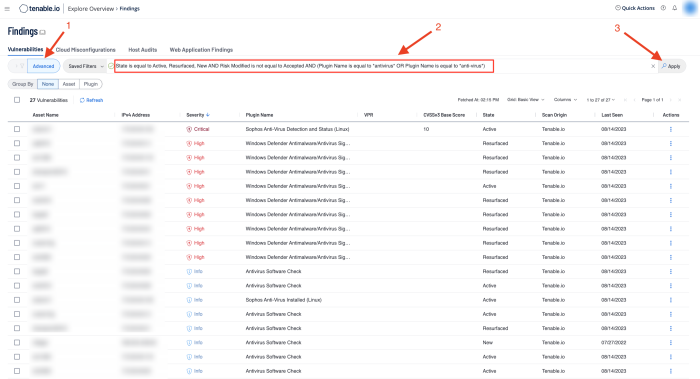Click the Apply filter button
The height and width of the screenshot is (379, 700).
tap(671, 66)
